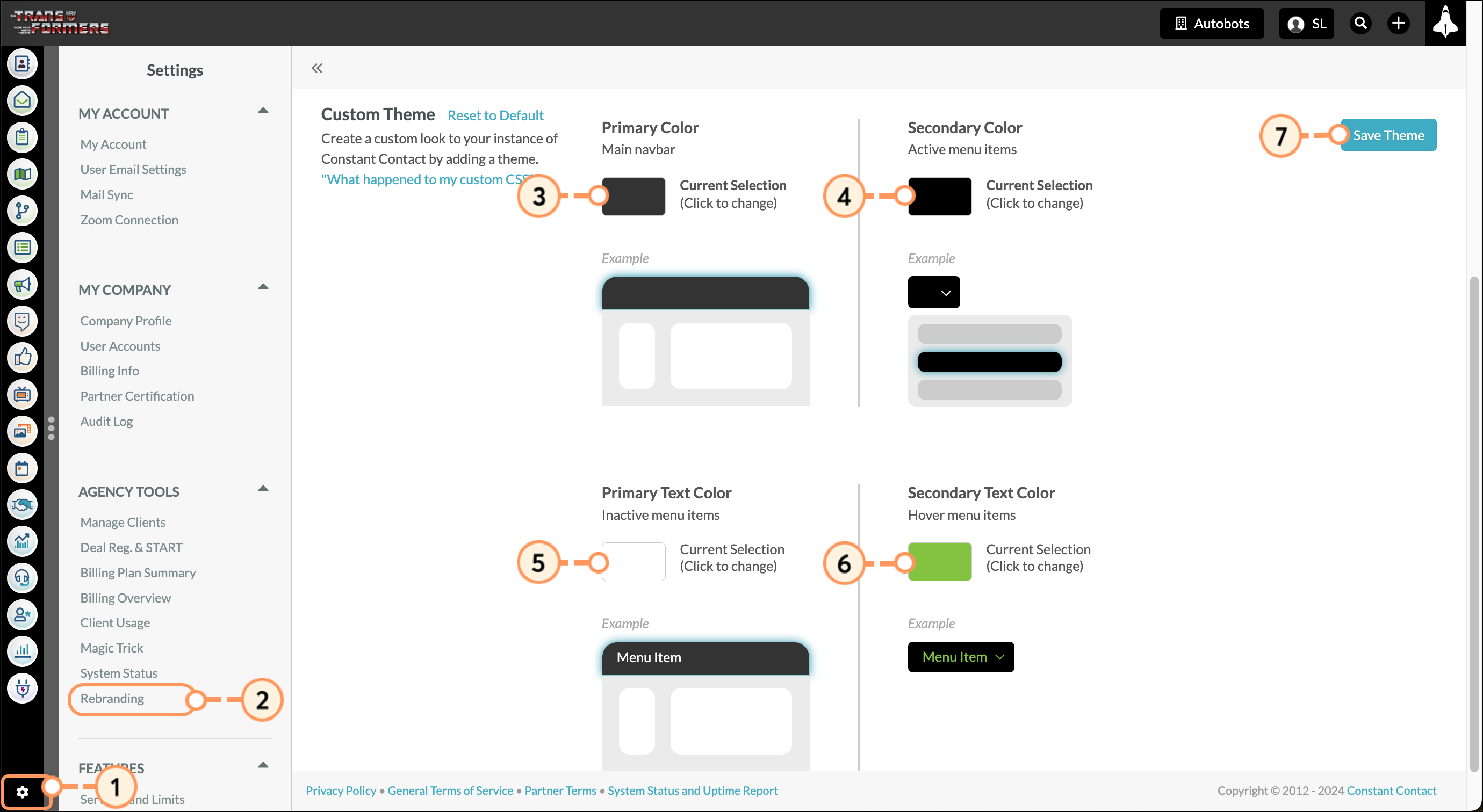Open the green Menu Item dropdown example
Viewport: 1483px width, 812px height.
pos(961,657)
